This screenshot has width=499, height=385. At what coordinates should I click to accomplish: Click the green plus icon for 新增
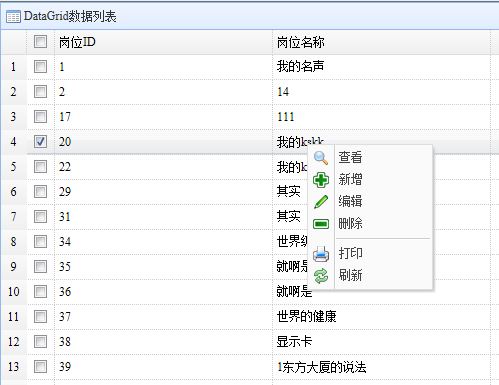321,180
